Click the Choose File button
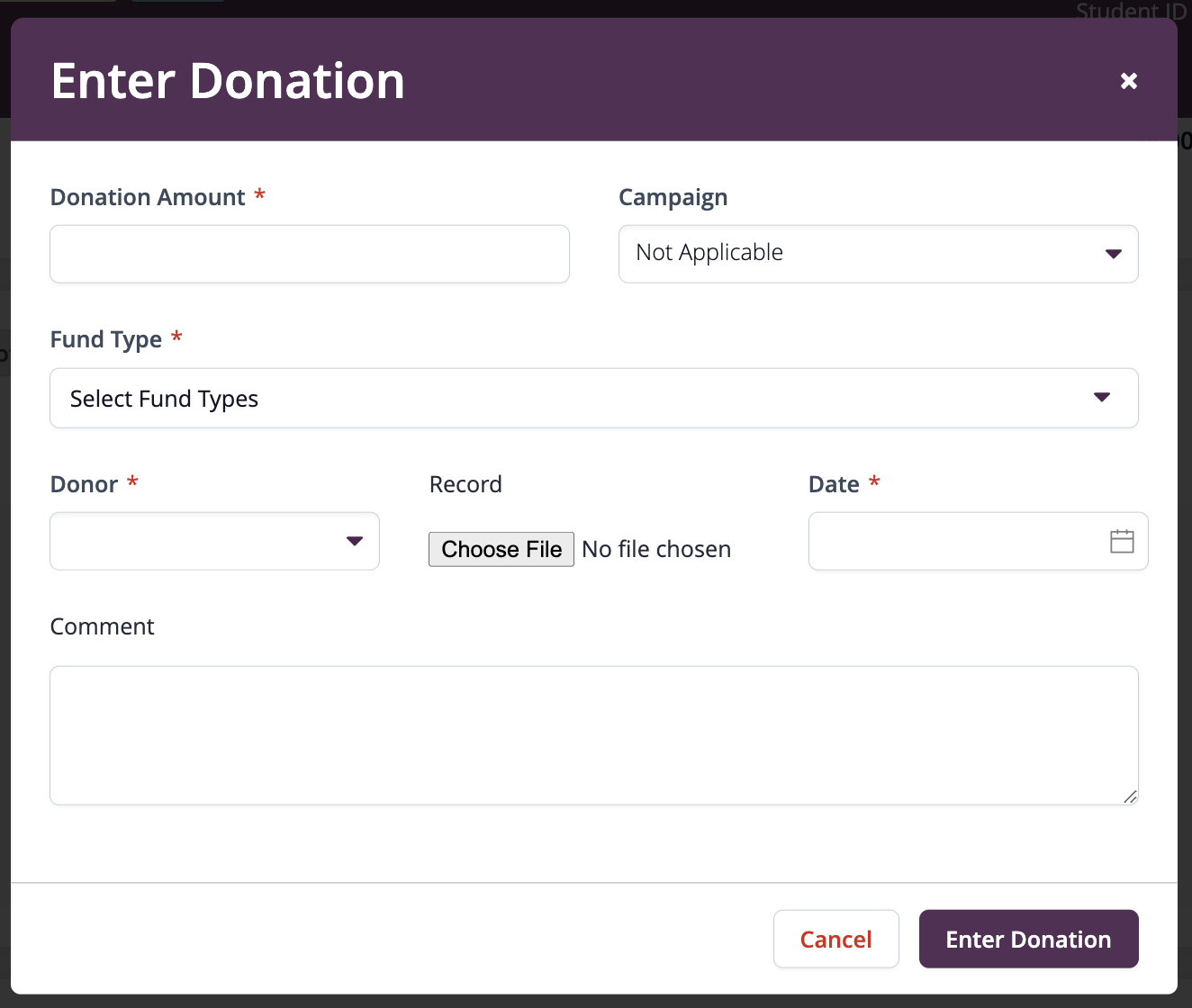 [x=501, y=549]
